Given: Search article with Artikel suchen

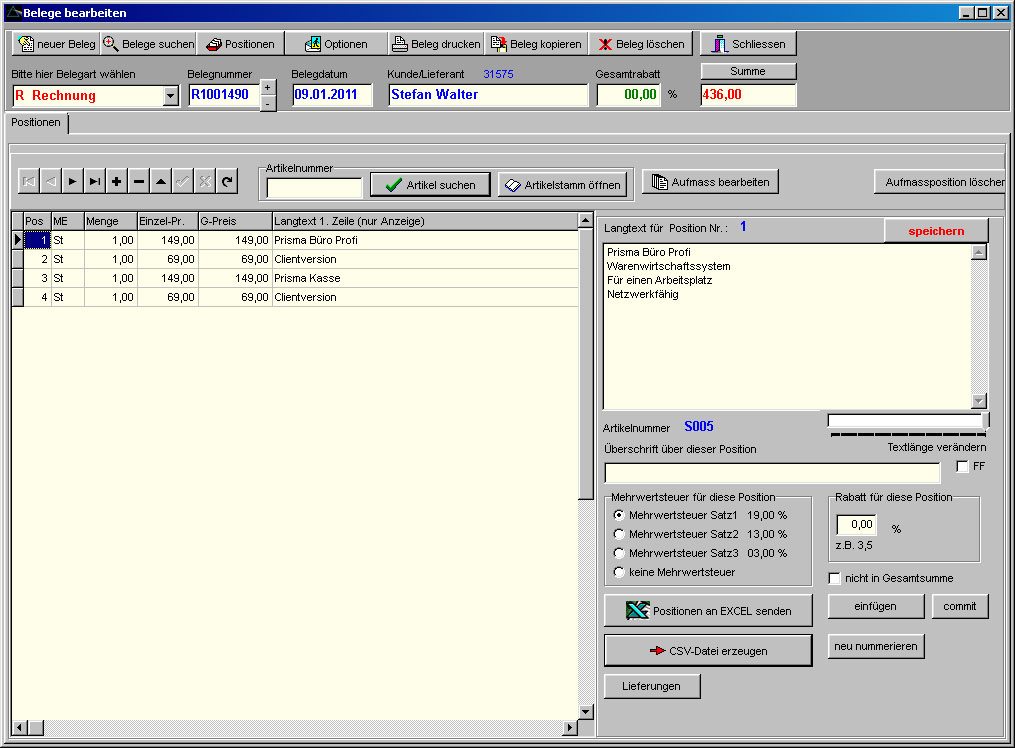Looking at the screenshot, I should point(430,185).
